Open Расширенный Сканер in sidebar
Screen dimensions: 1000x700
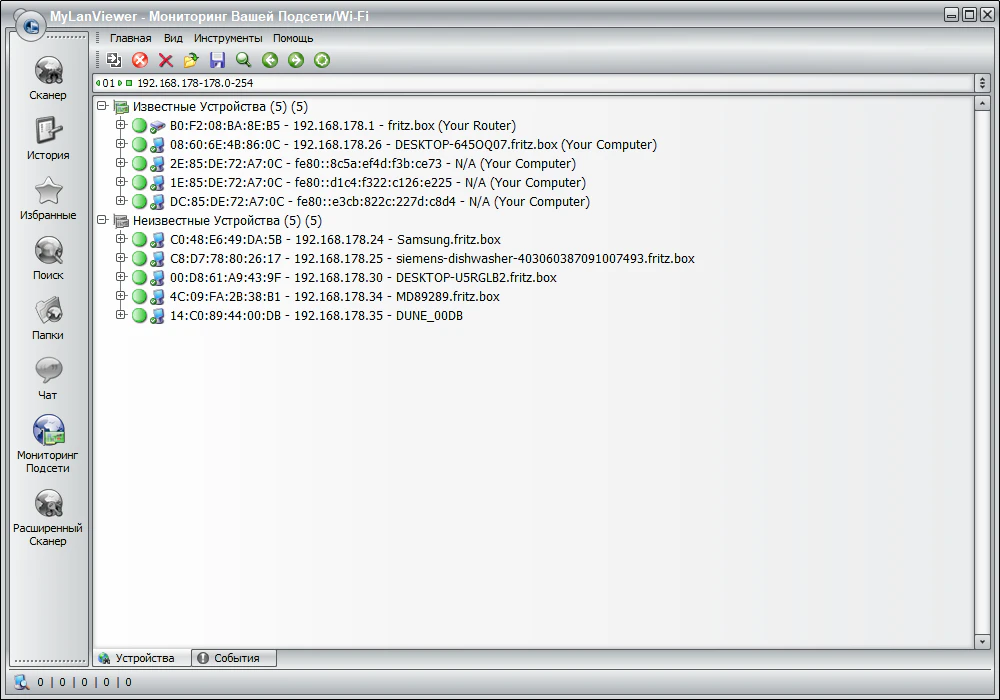48,516
